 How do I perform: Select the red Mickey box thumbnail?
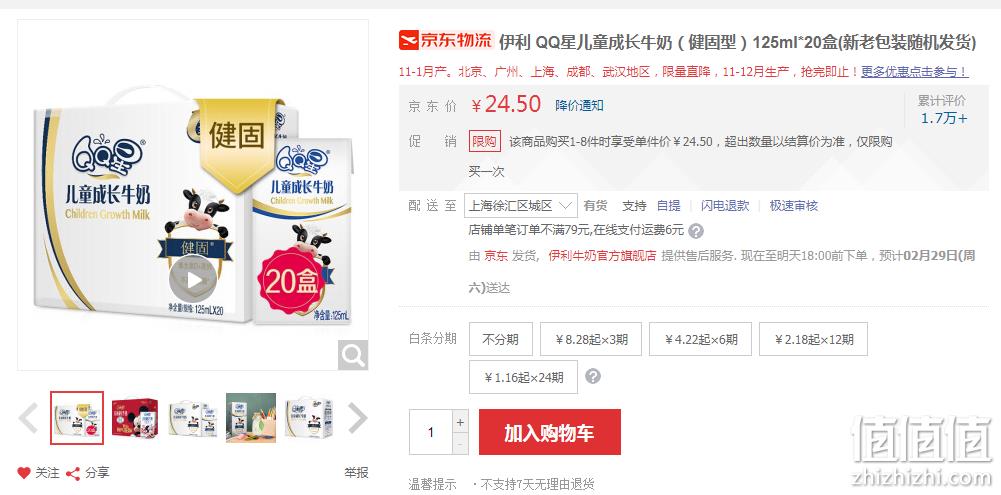tap(135, 418)
